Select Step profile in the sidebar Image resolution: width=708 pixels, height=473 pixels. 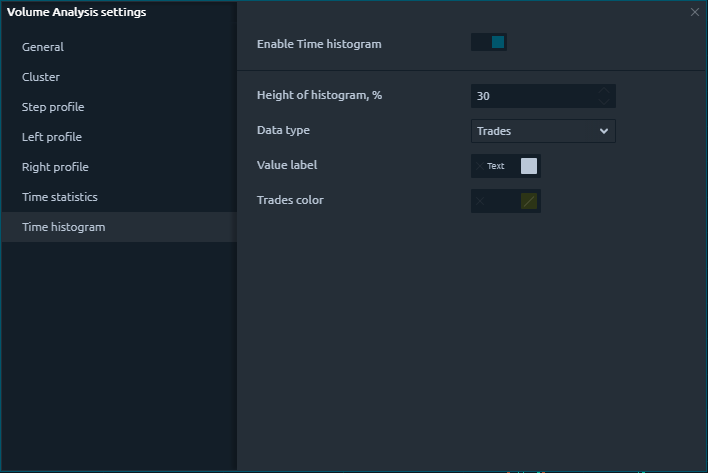pos(53,107)
